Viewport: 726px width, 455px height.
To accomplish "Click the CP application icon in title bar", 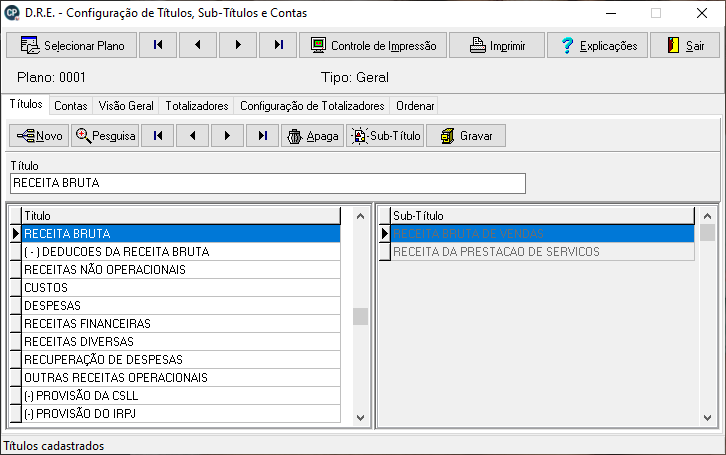I will tap(12, 13).
